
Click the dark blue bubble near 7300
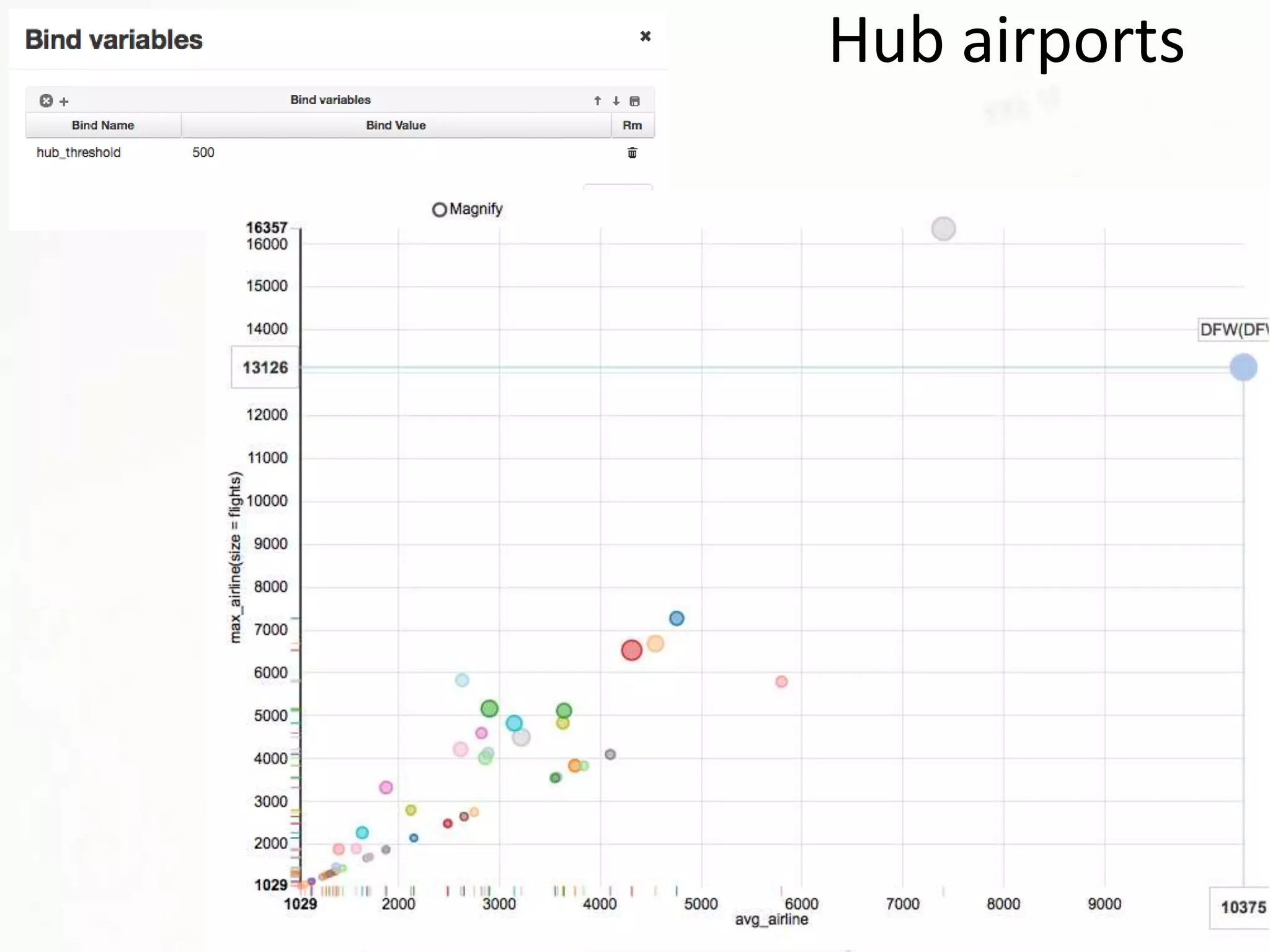(677, 618)
